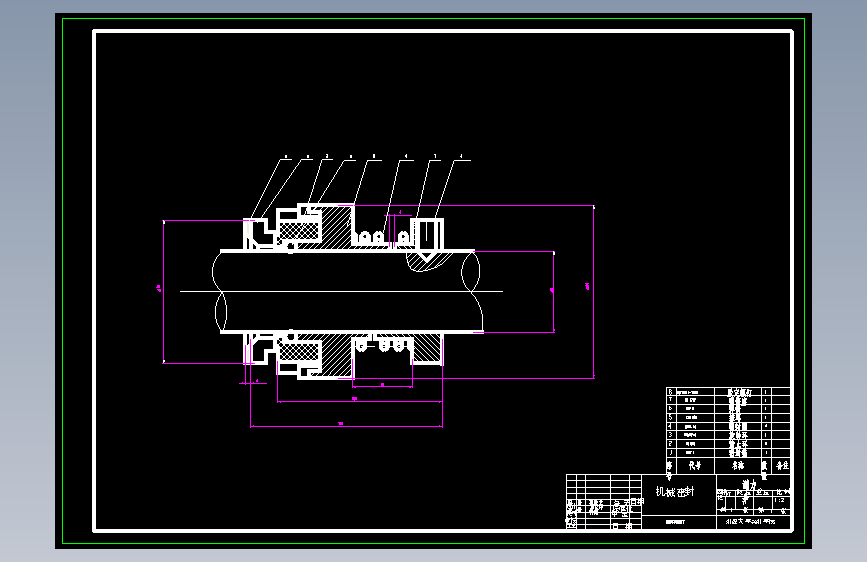Viewport: 867px width, 562px height.
Task: Select the "名称" header cell in parts list
Action: point(738,466)
